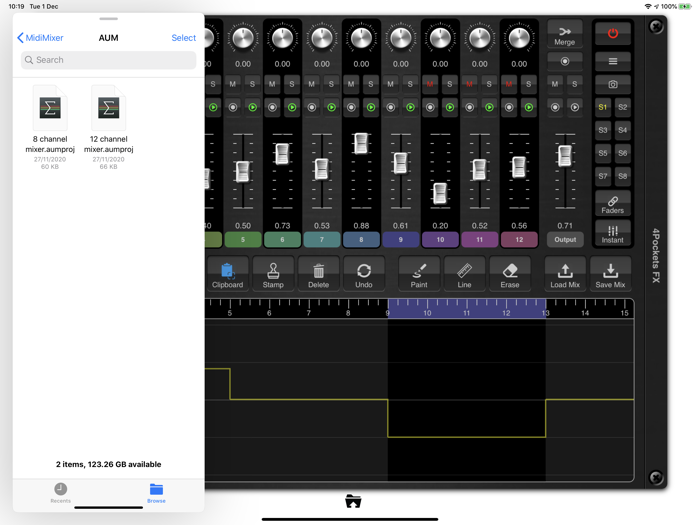700x525 pixels.
Task: Undo the last edit
Action: (x=364, y=274)
